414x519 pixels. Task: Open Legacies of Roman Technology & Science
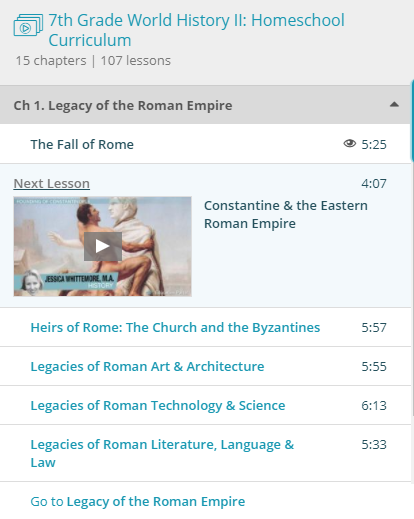158,405
